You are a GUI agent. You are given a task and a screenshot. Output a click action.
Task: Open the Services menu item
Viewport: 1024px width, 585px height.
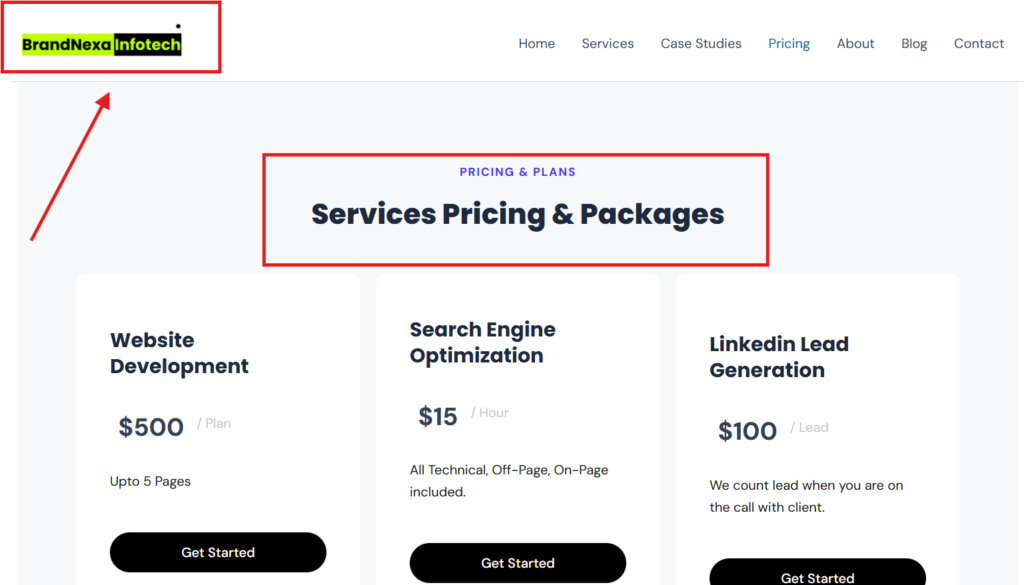point(608,43)
